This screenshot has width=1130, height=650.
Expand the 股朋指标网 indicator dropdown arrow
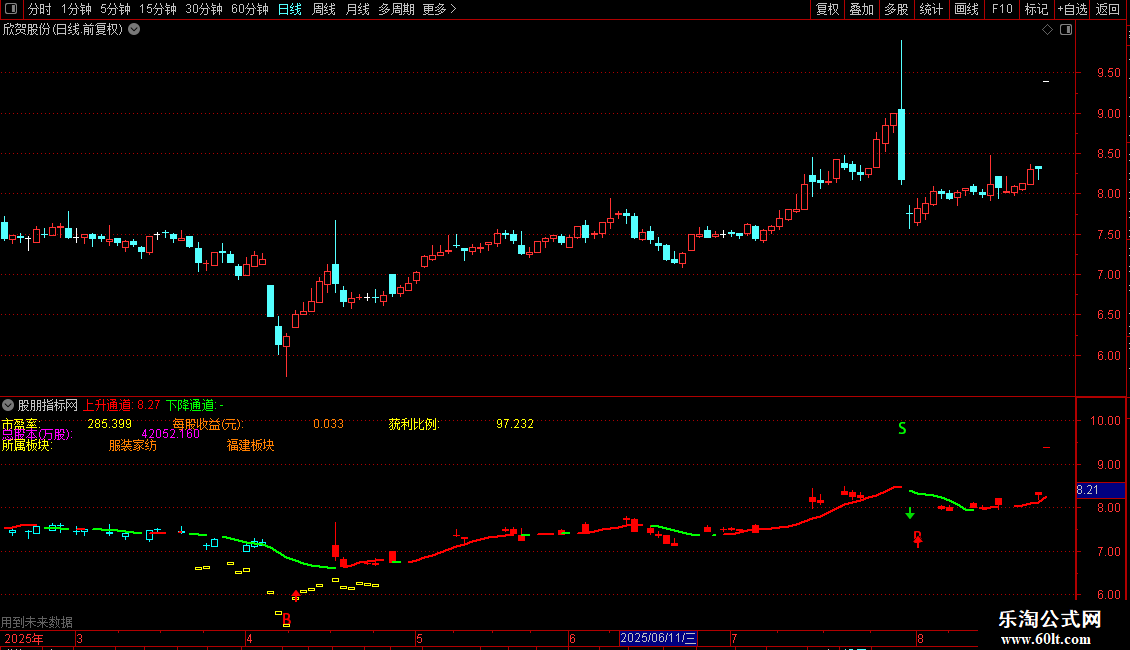coord(8,405)
